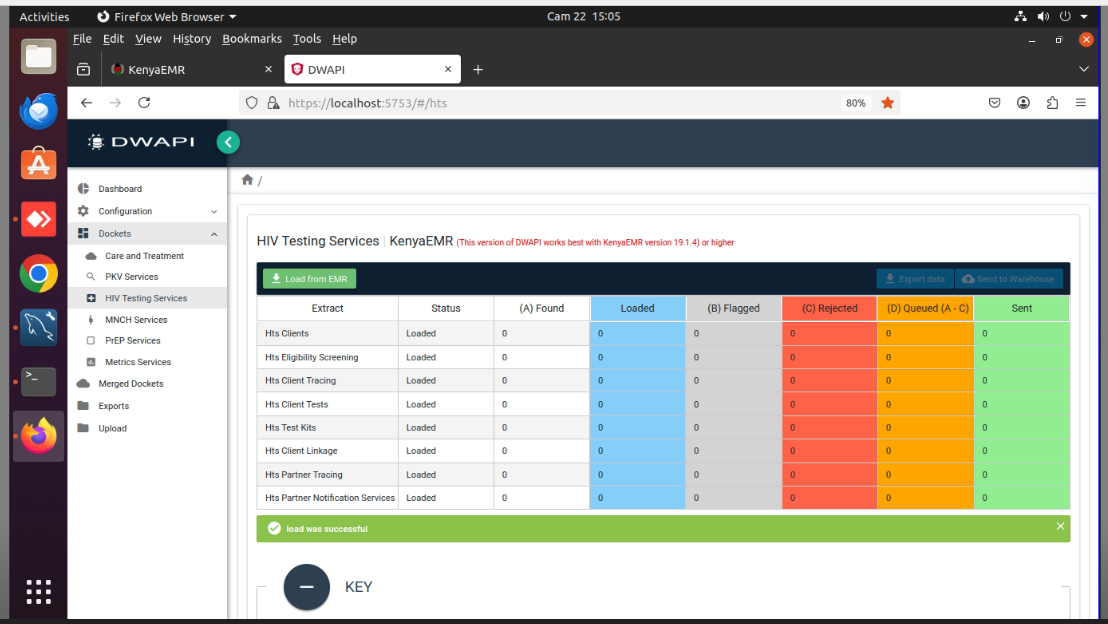Open MNCH Services docket
Viewport: 1108px width, 624px height.
[136, 320]
